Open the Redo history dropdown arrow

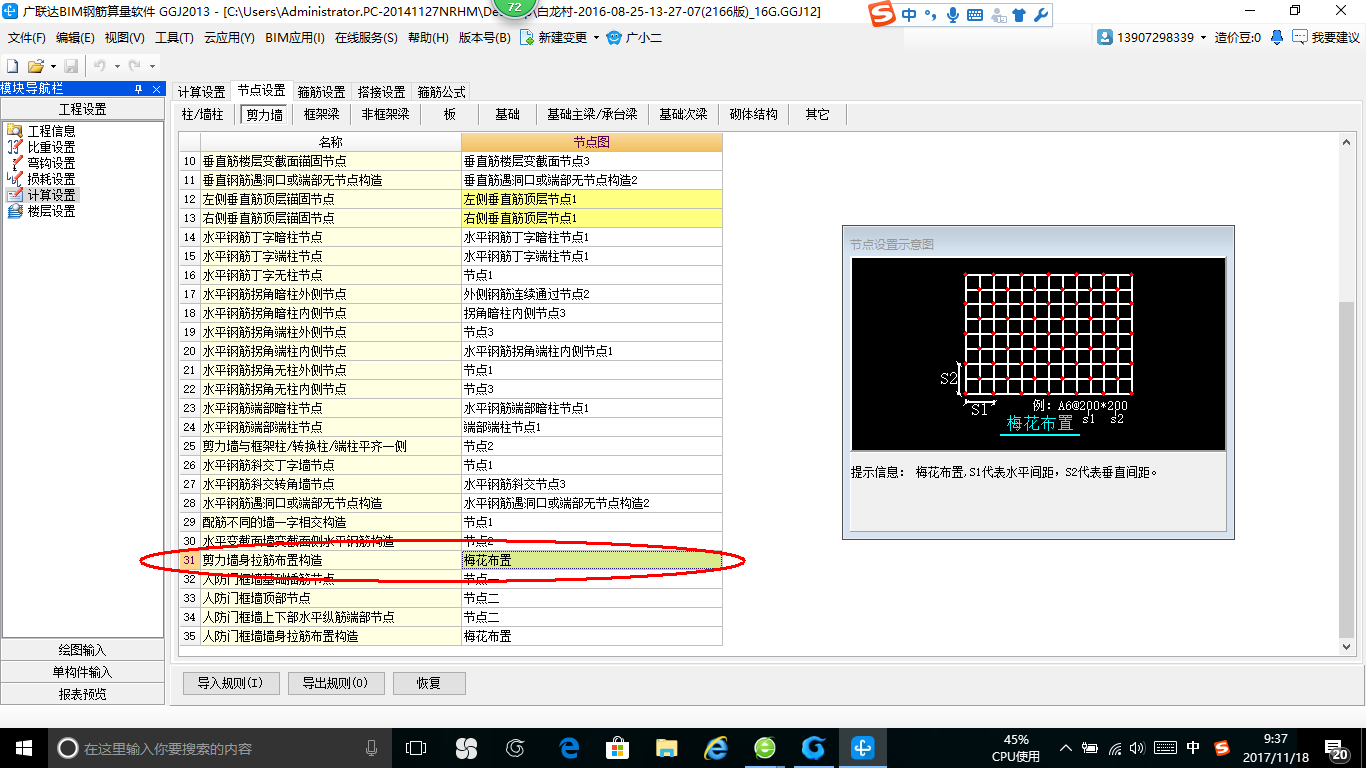point(151,66)
